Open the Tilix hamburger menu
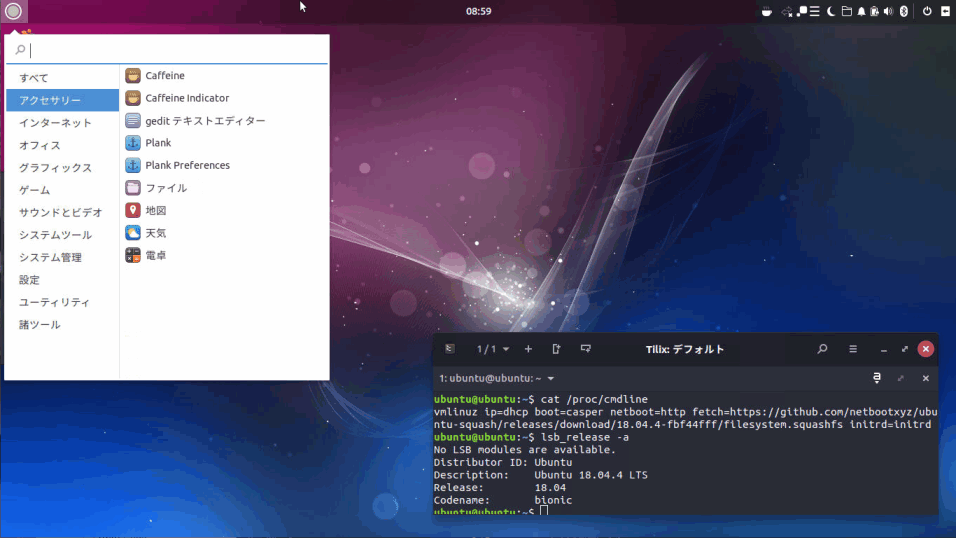 tap(853, 349)
